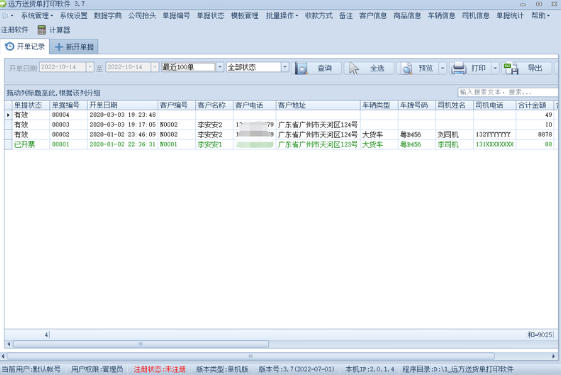Viewport: 561px width, 375px height.
Task: Sort by the 开单日期 column header
Action: click(123, 105)
